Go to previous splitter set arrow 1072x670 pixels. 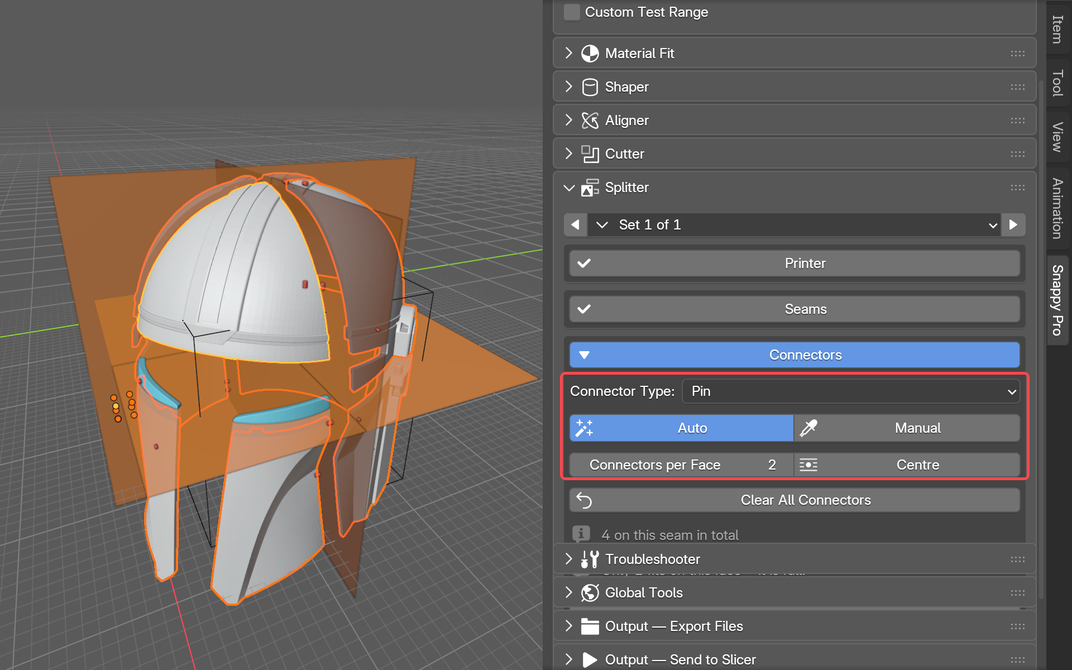click(575, 225)
